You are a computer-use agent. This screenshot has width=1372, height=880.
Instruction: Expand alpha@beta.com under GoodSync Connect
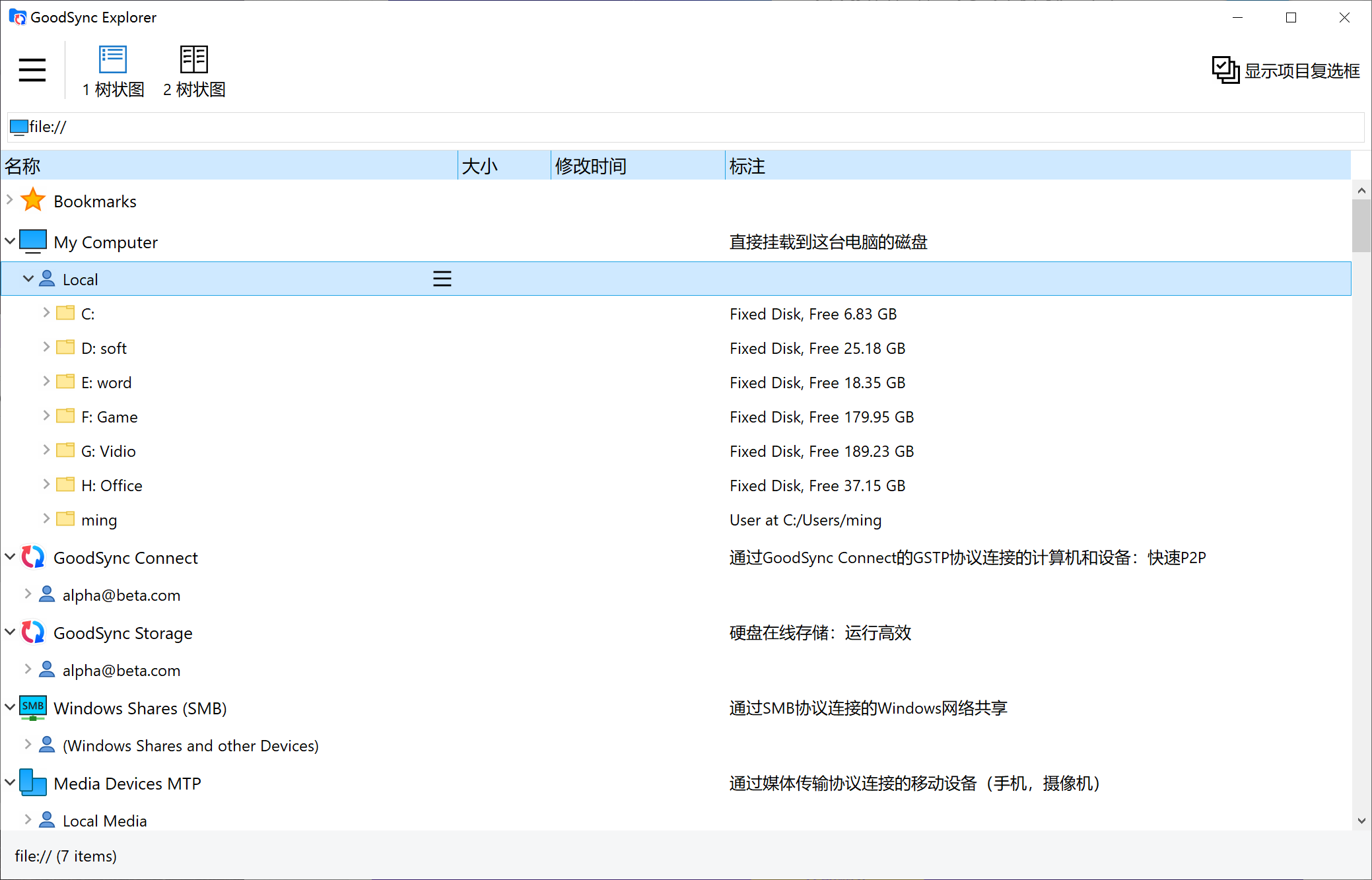pos(28,593)
